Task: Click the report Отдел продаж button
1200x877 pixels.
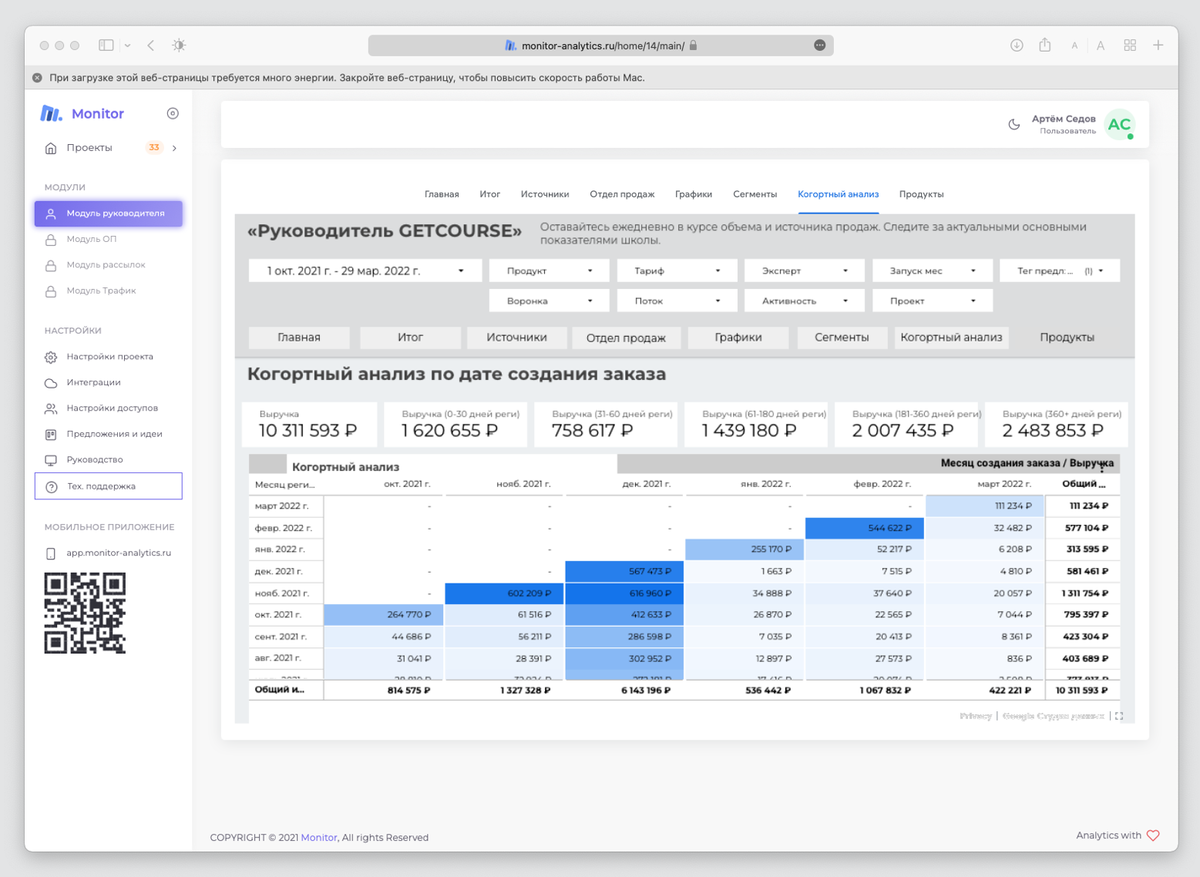Action: [626, 338]
